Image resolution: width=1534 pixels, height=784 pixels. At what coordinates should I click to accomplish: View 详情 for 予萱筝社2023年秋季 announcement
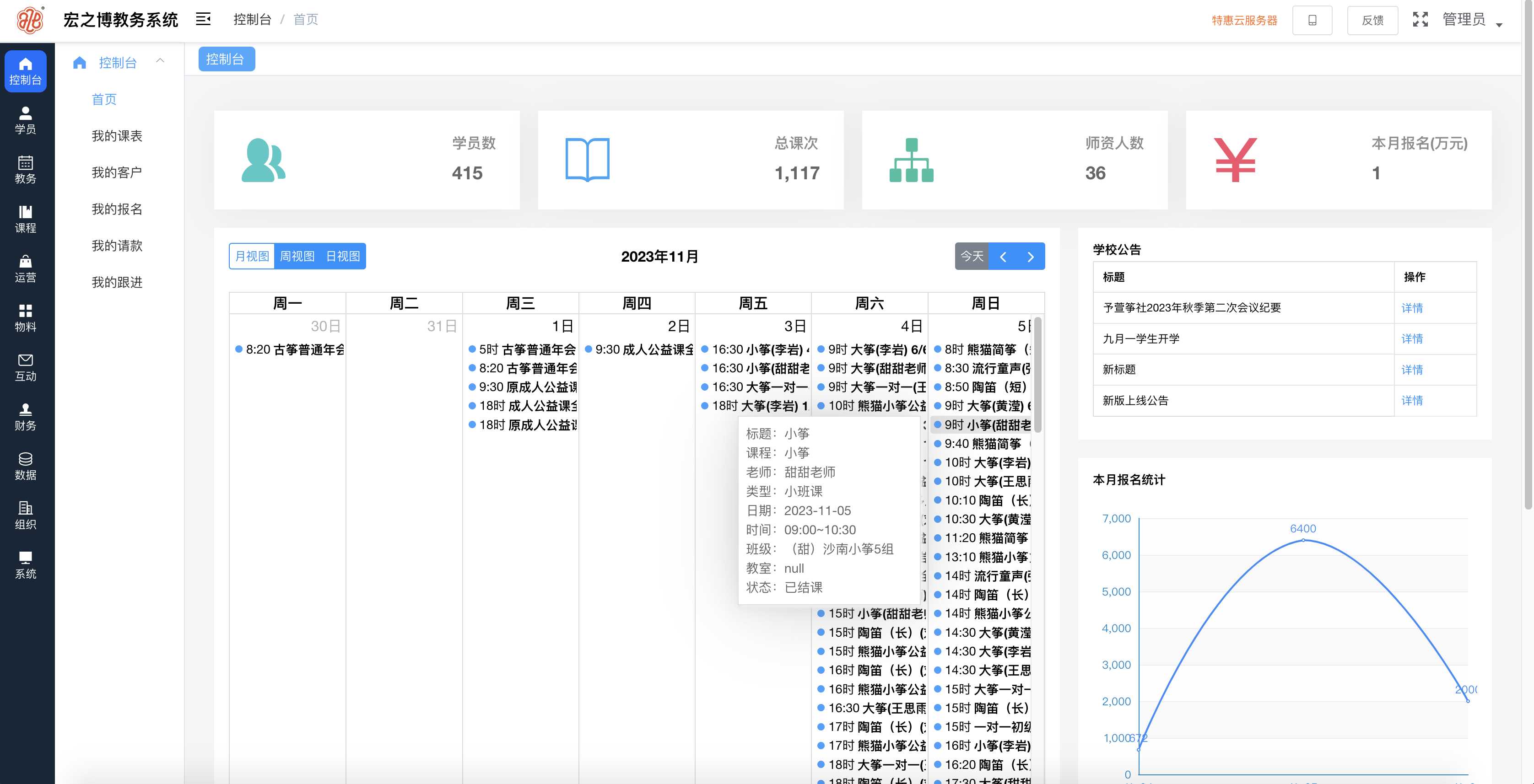[x=1412, y=308]
